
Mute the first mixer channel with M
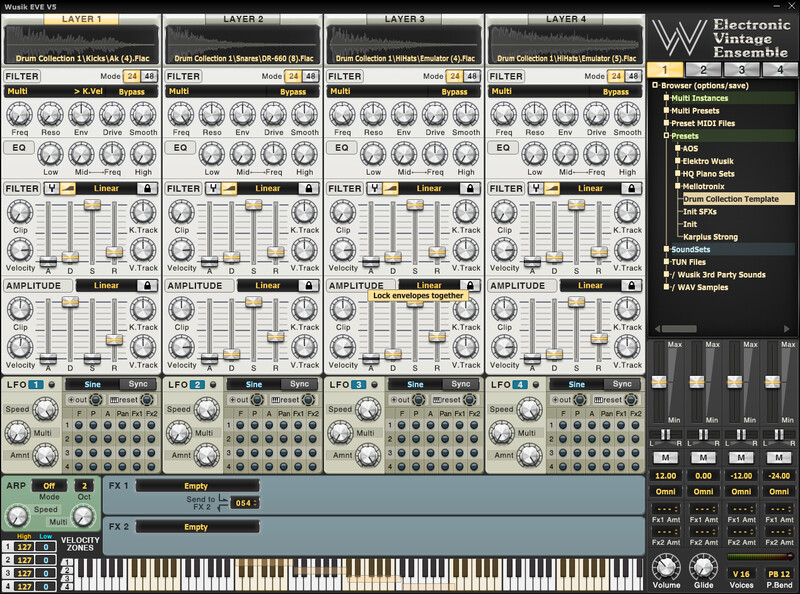tap(665, 458)
